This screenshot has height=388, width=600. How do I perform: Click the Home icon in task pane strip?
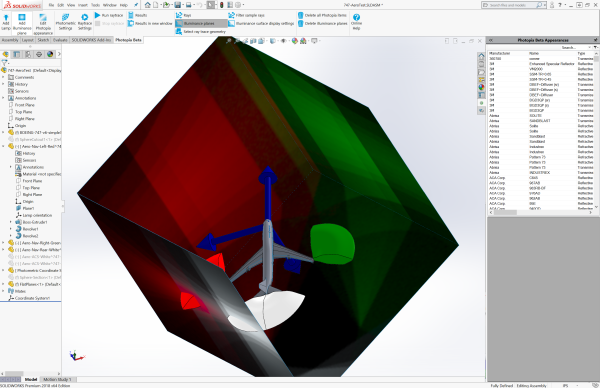click(481, 56)
